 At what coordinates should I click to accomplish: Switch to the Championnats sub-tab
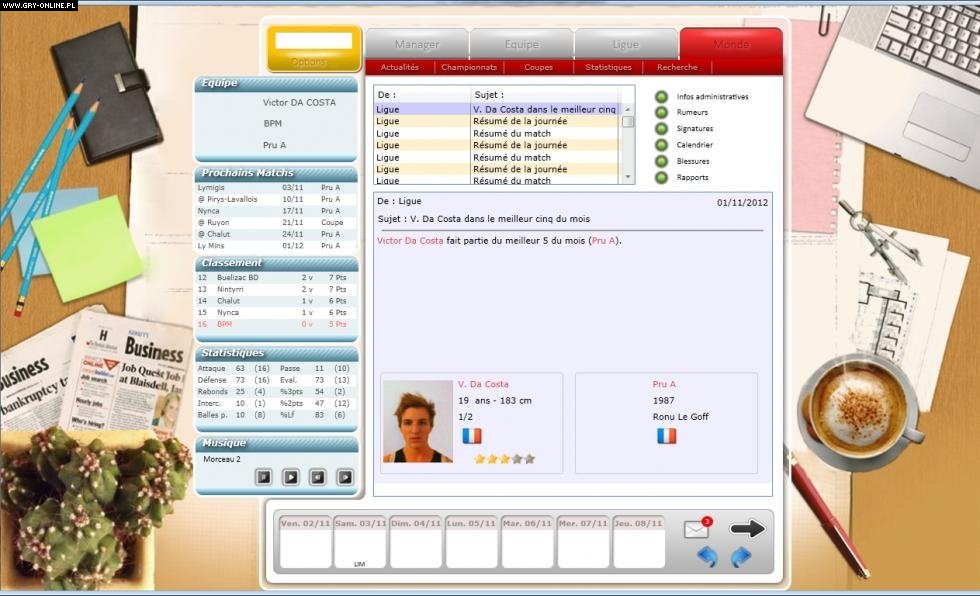point(468,67)
